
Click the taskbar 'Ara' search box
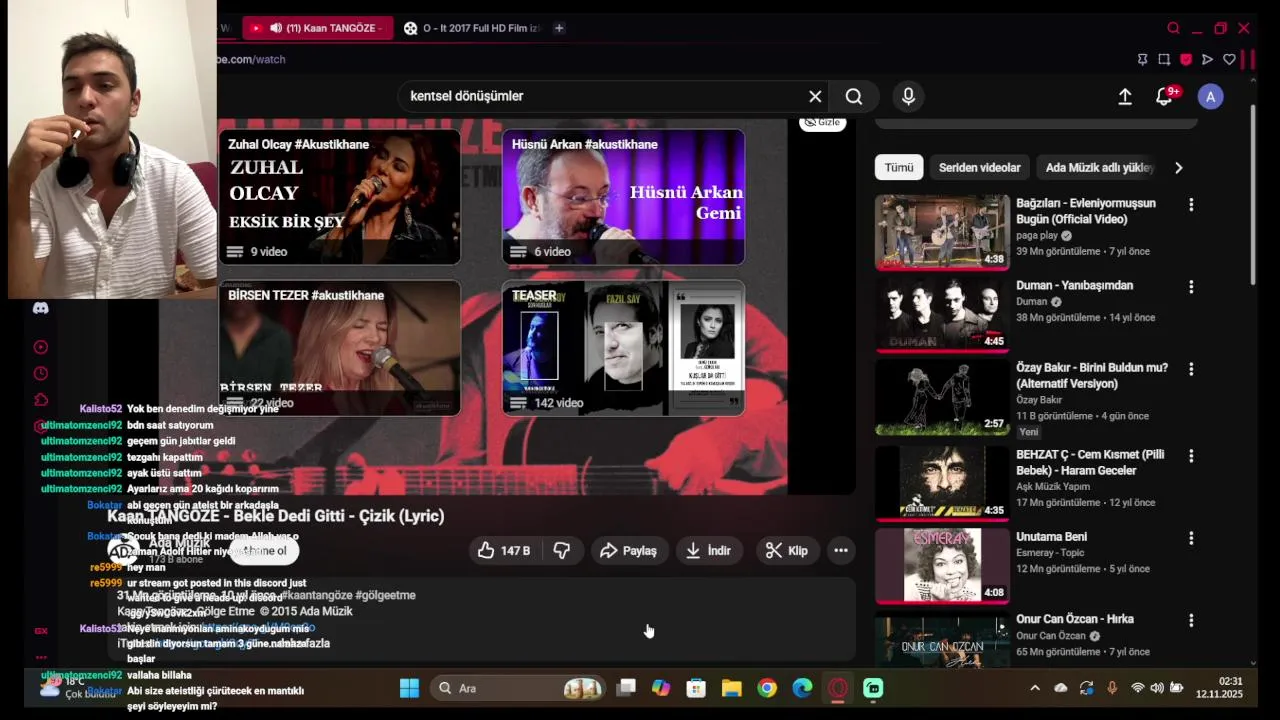(520, 688)
